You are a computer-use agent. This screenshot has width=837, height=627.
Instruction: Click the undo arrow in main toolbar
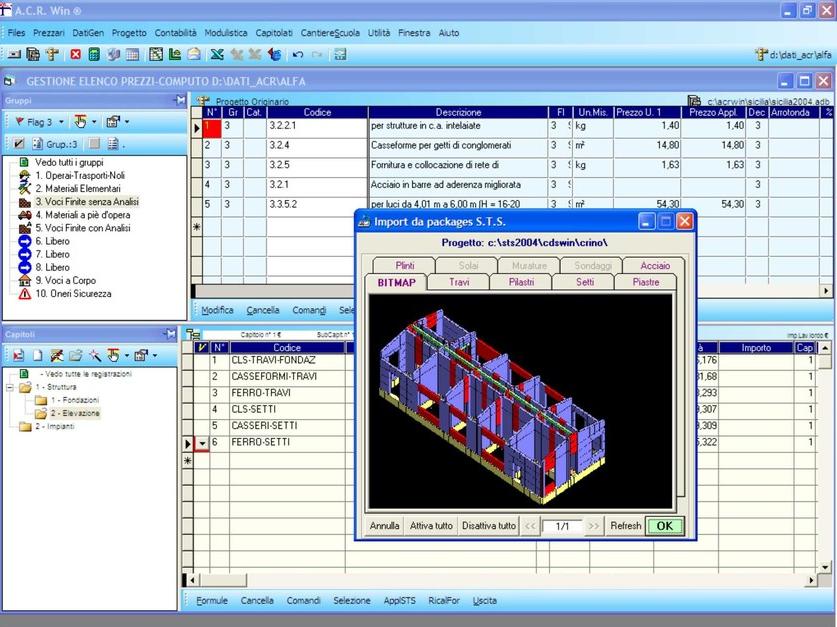click(298, 54)
